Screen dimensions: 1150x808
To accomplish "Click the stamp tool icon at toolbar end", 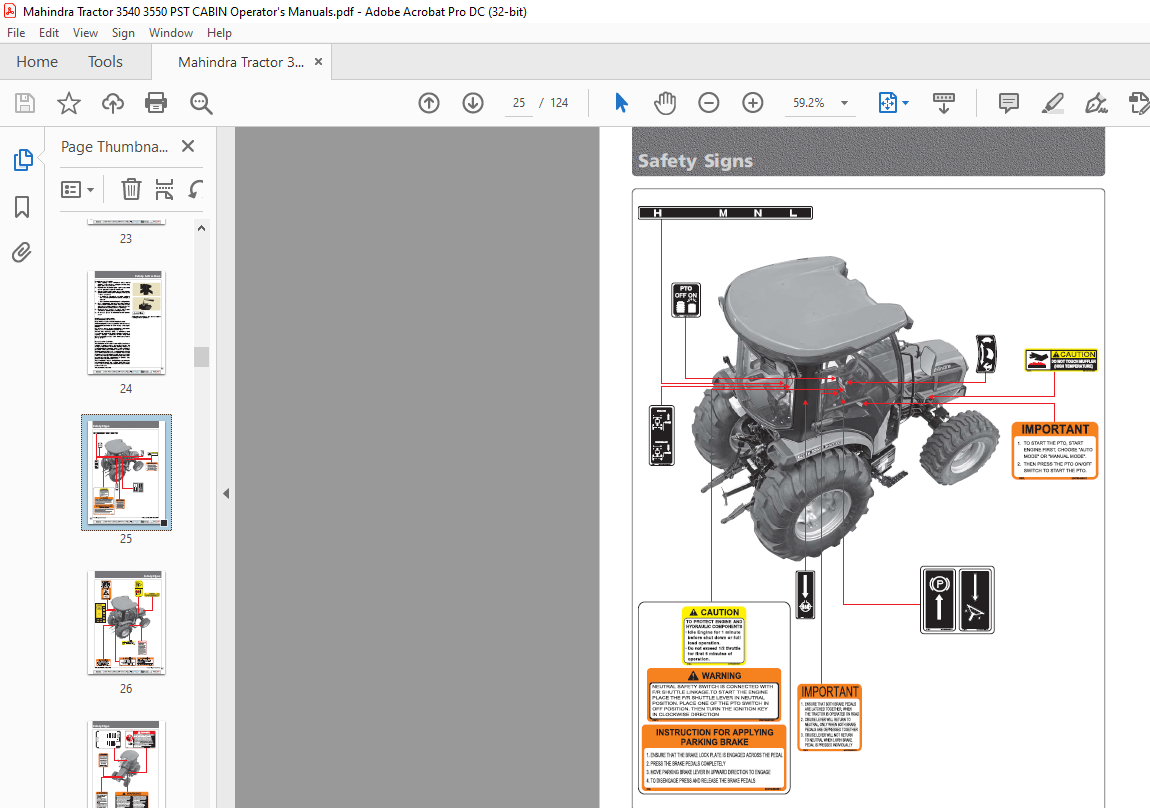I will click(1139, 103).
